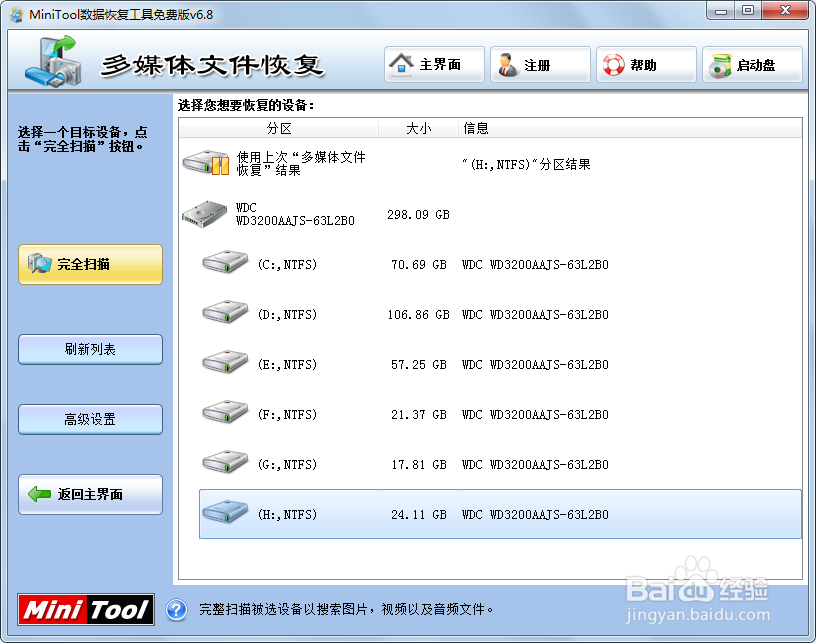Click drive icon for E: partition

[x=225, y=362]
